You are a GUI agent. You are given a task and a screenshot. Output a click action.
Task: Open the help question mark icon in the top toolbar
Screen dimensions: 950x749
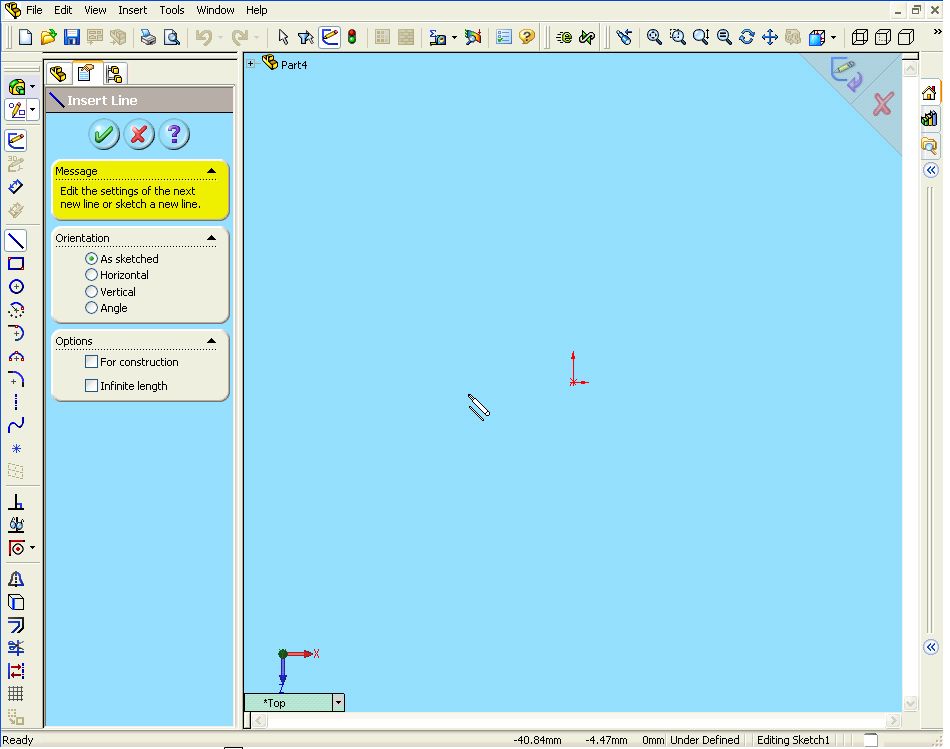(527, 38)
